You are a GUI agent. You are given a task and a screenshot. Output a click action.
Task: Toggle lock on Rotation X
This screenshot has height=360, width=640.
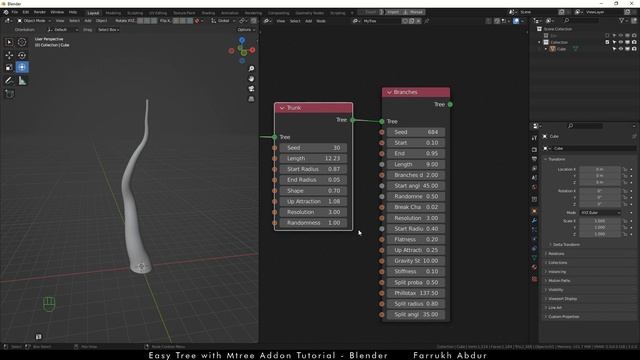click(x=625, y=191)
